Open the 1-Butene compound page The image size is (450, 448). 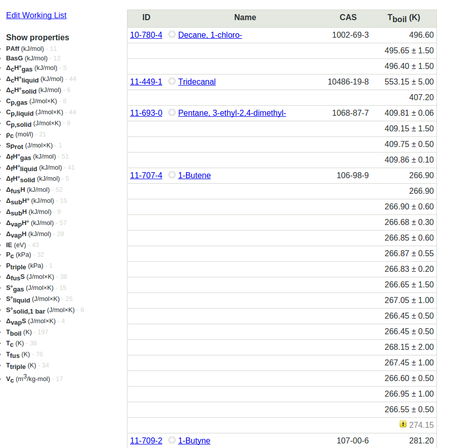point(194,175)
